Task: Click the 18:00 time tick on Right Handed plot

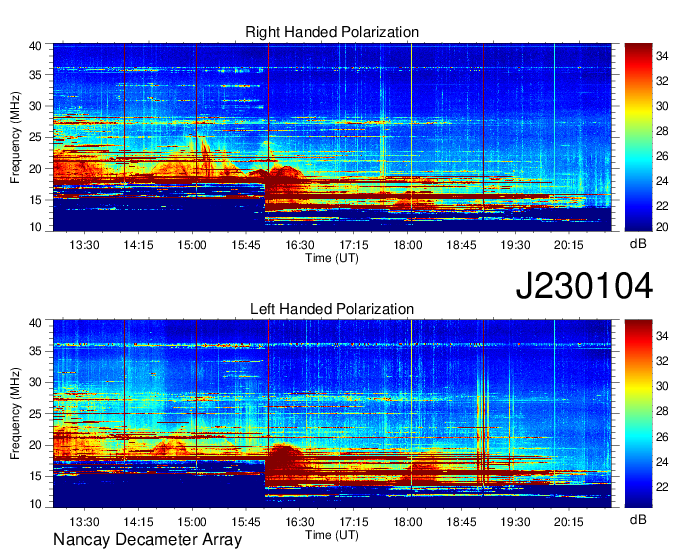Action: point(408,245)
